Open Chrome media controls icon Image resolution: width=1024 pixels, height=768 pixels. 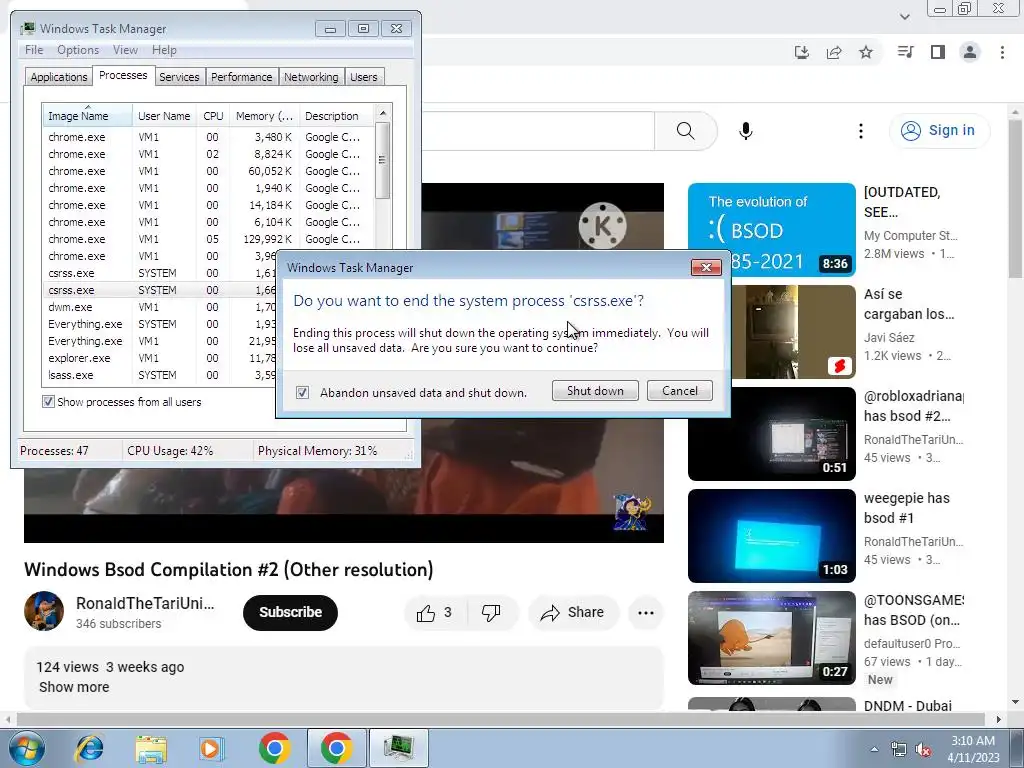(x=905, y=52)
